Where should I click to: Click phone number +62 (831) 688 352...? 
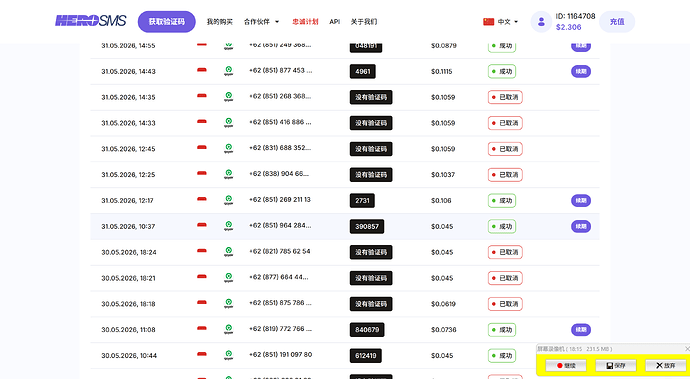280,148
